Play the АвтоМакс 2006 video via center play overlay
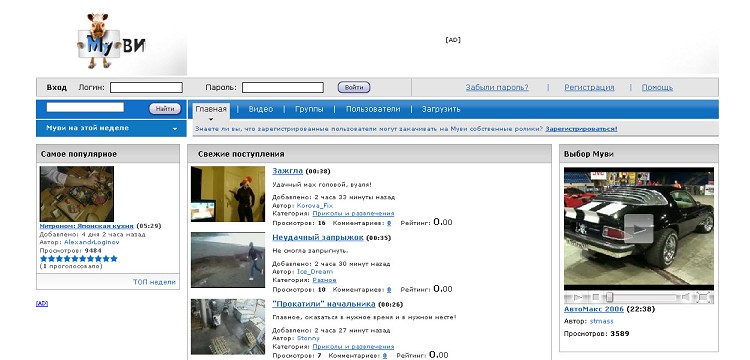750x360 pixels. point(639,229)
